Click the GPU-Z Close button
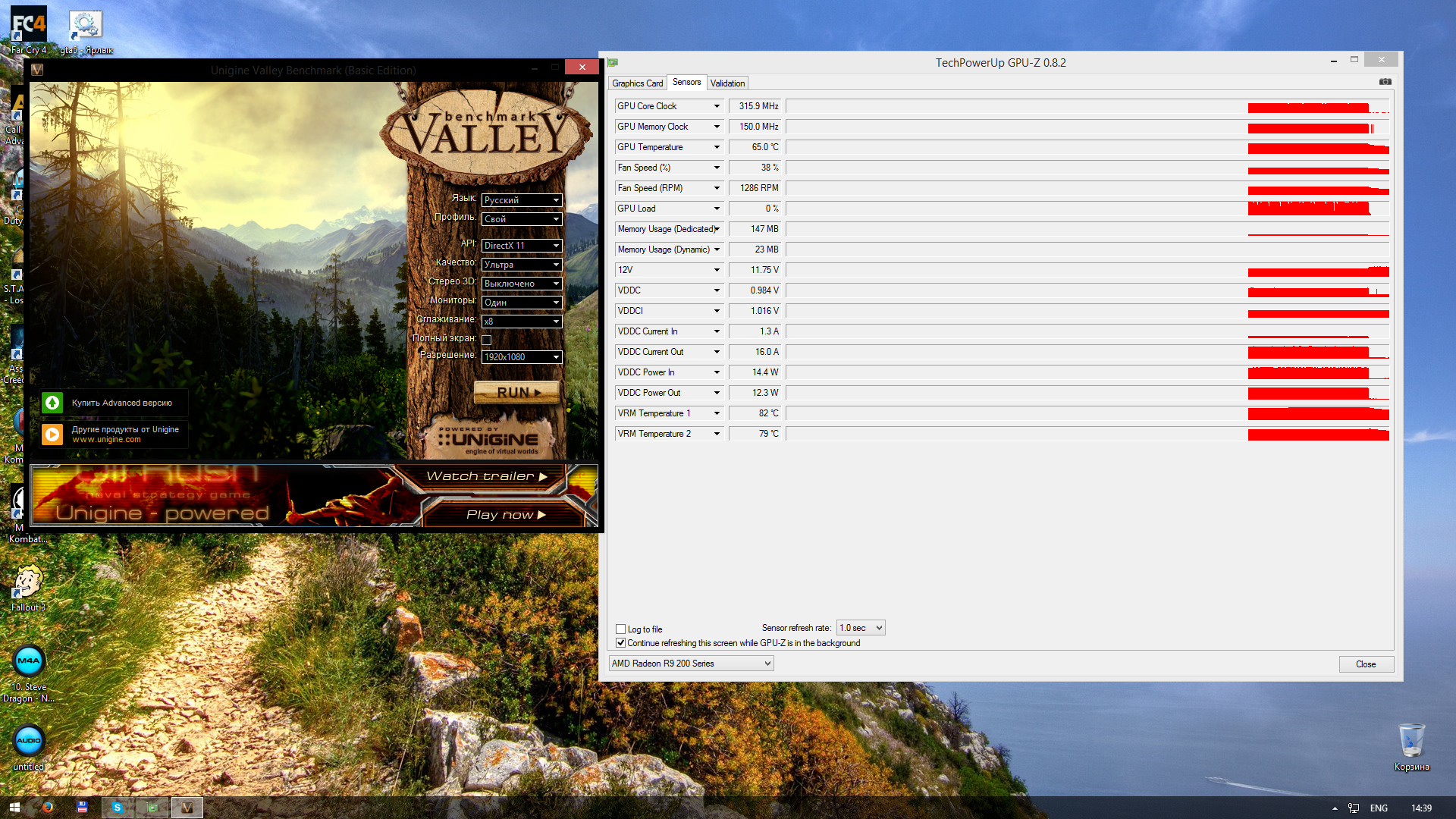Screen dimensions: 1456x819 [x=1366, y=664]
